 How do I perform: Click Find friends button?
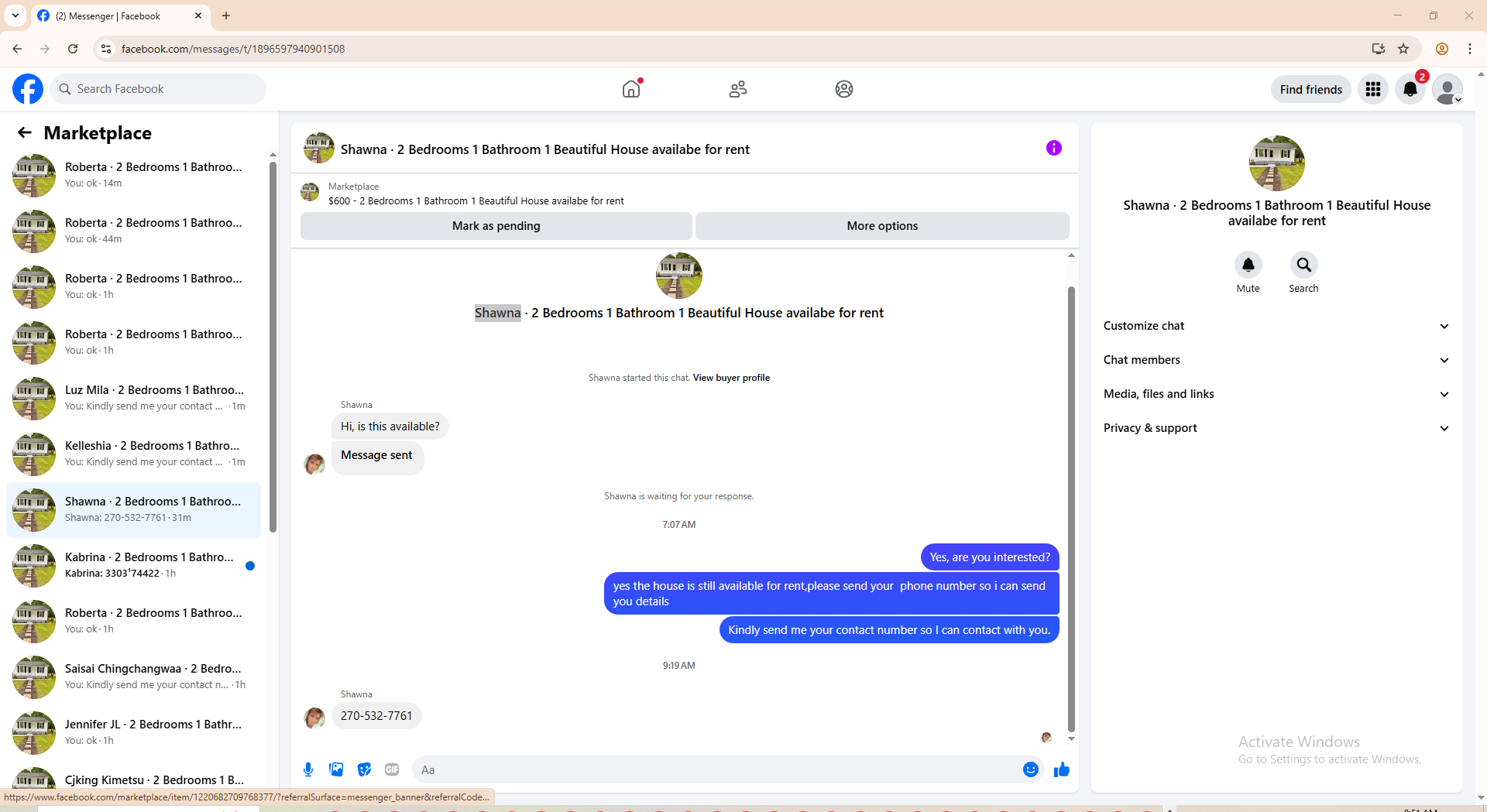pyautogui.click(x=1310, y=89)
